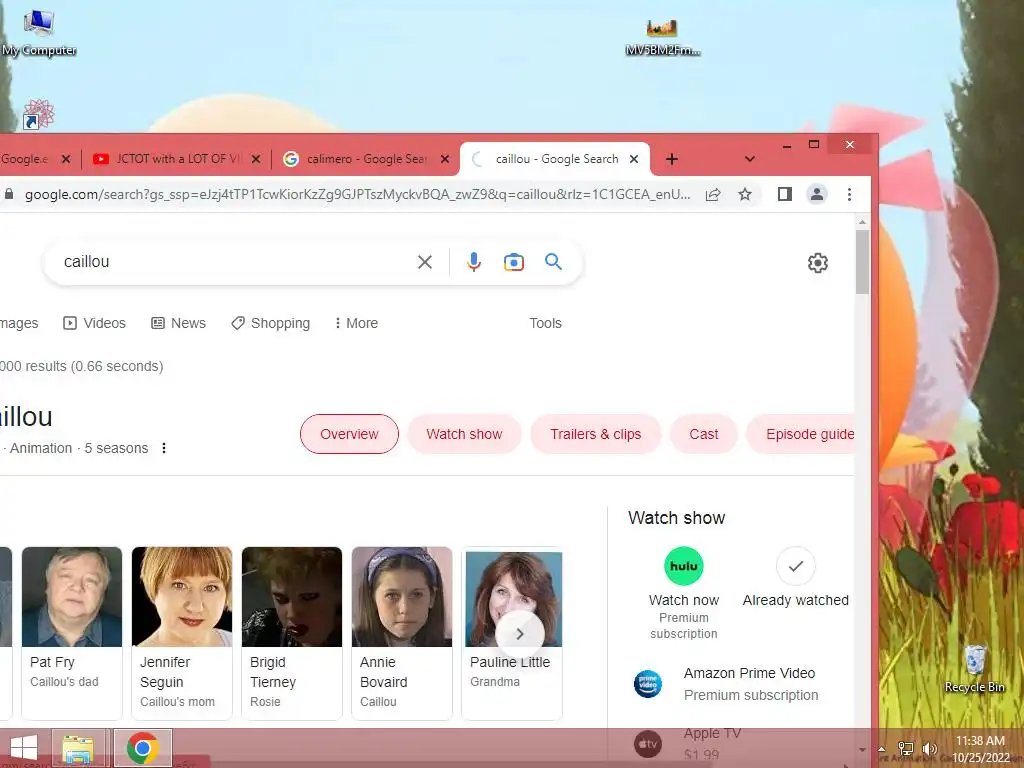The image size is (1024, 768).
Task: Click the Chrome taskbar icon
Action: pos(143,748)
